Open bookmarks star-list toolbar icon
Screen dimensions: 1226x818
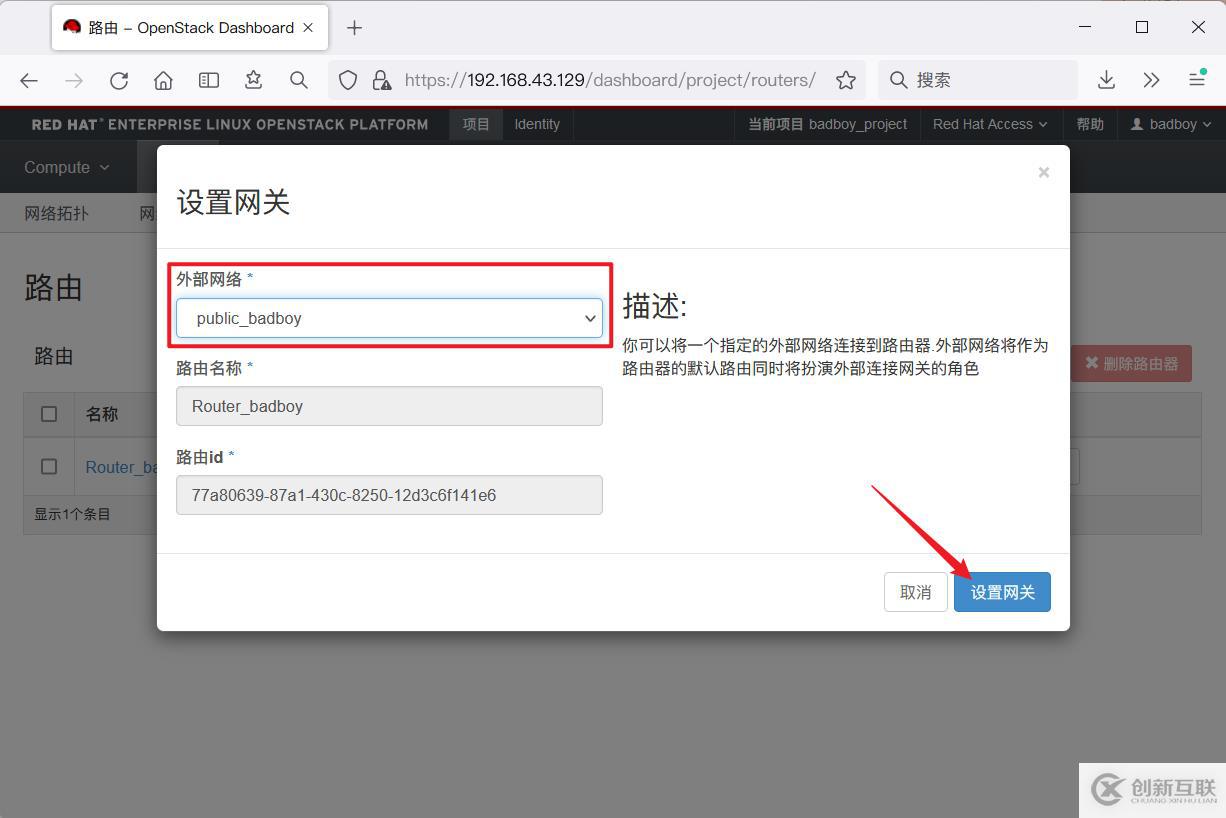254,80
